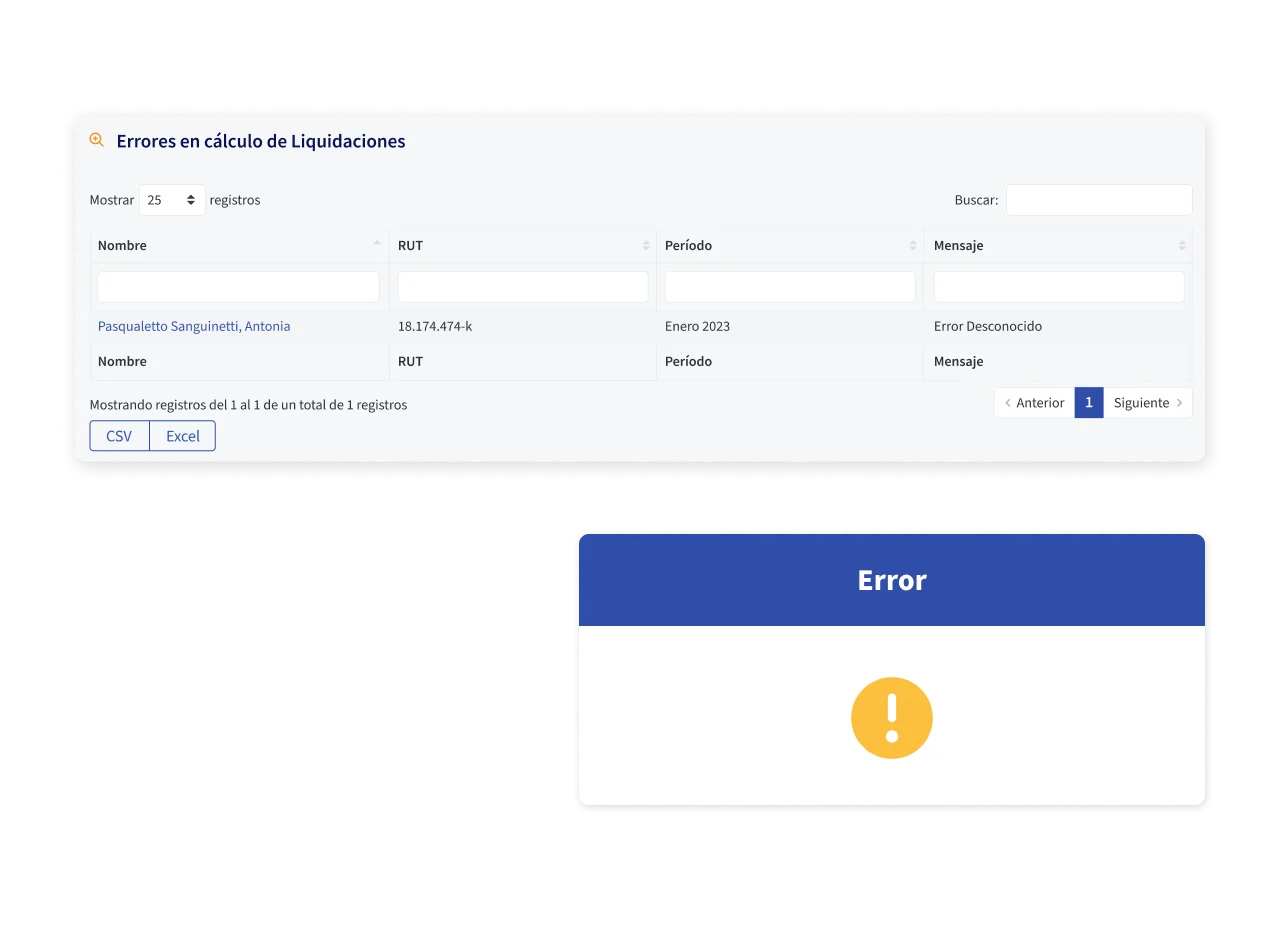Click the yellow exclamation warning icon

(x=892, y=718)
